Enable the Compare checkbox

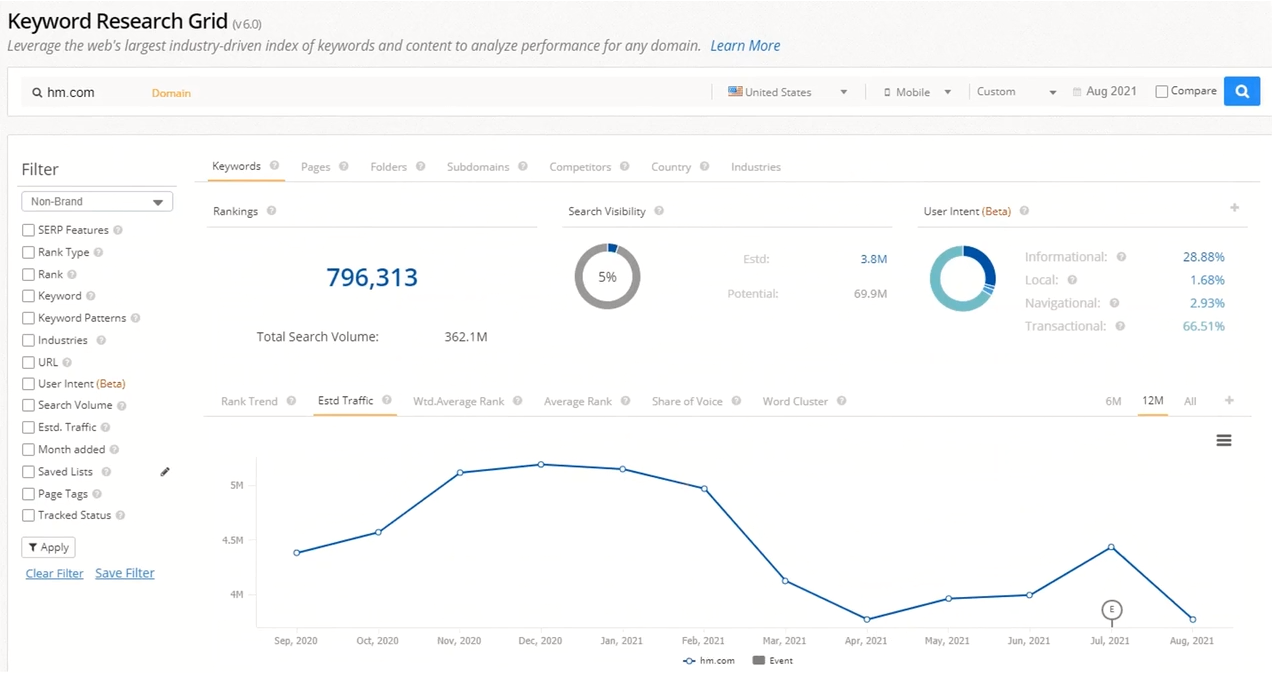[x=1164, y=90]
